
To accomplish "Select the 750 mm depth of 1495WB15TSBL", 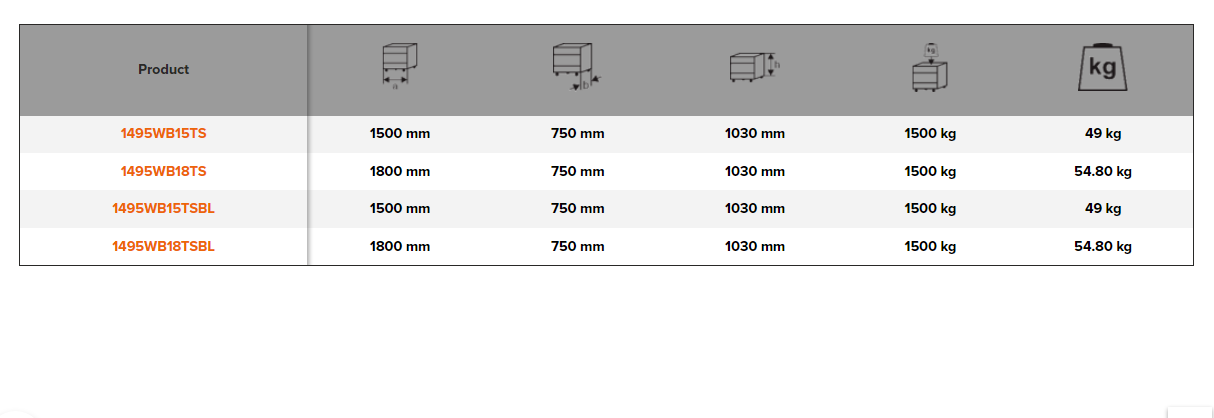I will [577, 209].
